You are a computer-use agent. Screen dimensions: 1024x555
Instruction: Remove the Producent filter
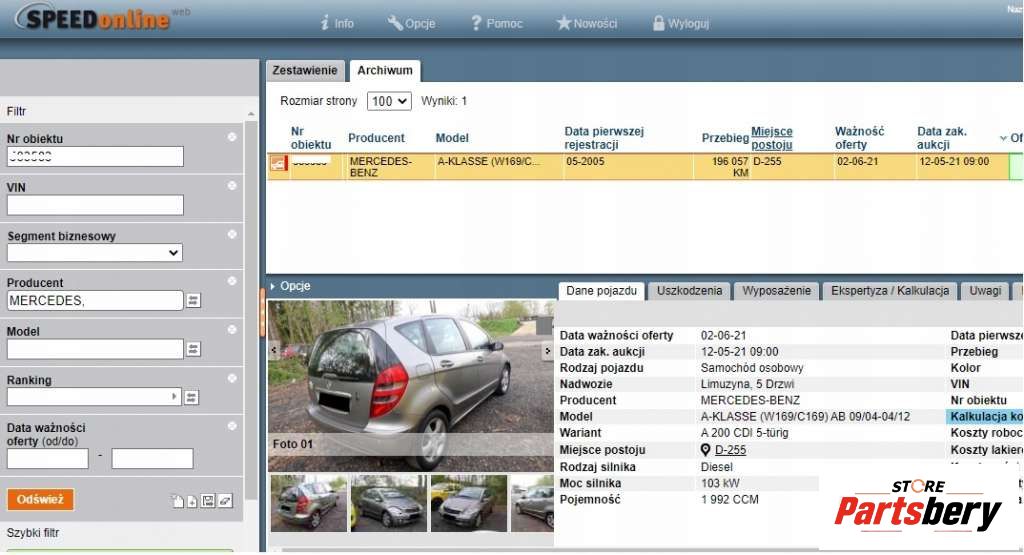(232, 281)
